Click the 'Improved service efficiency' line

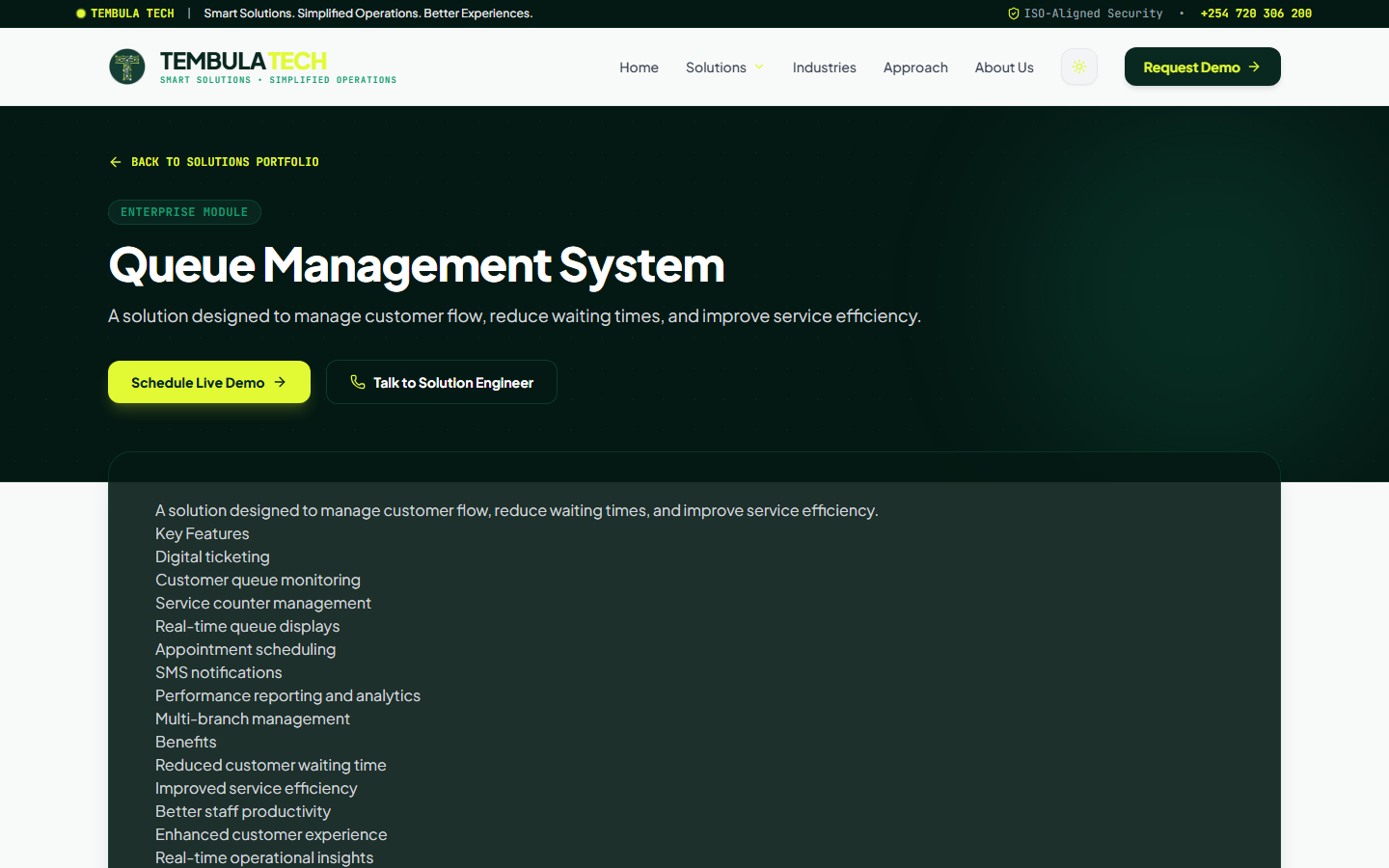click(x=257, y=788)
